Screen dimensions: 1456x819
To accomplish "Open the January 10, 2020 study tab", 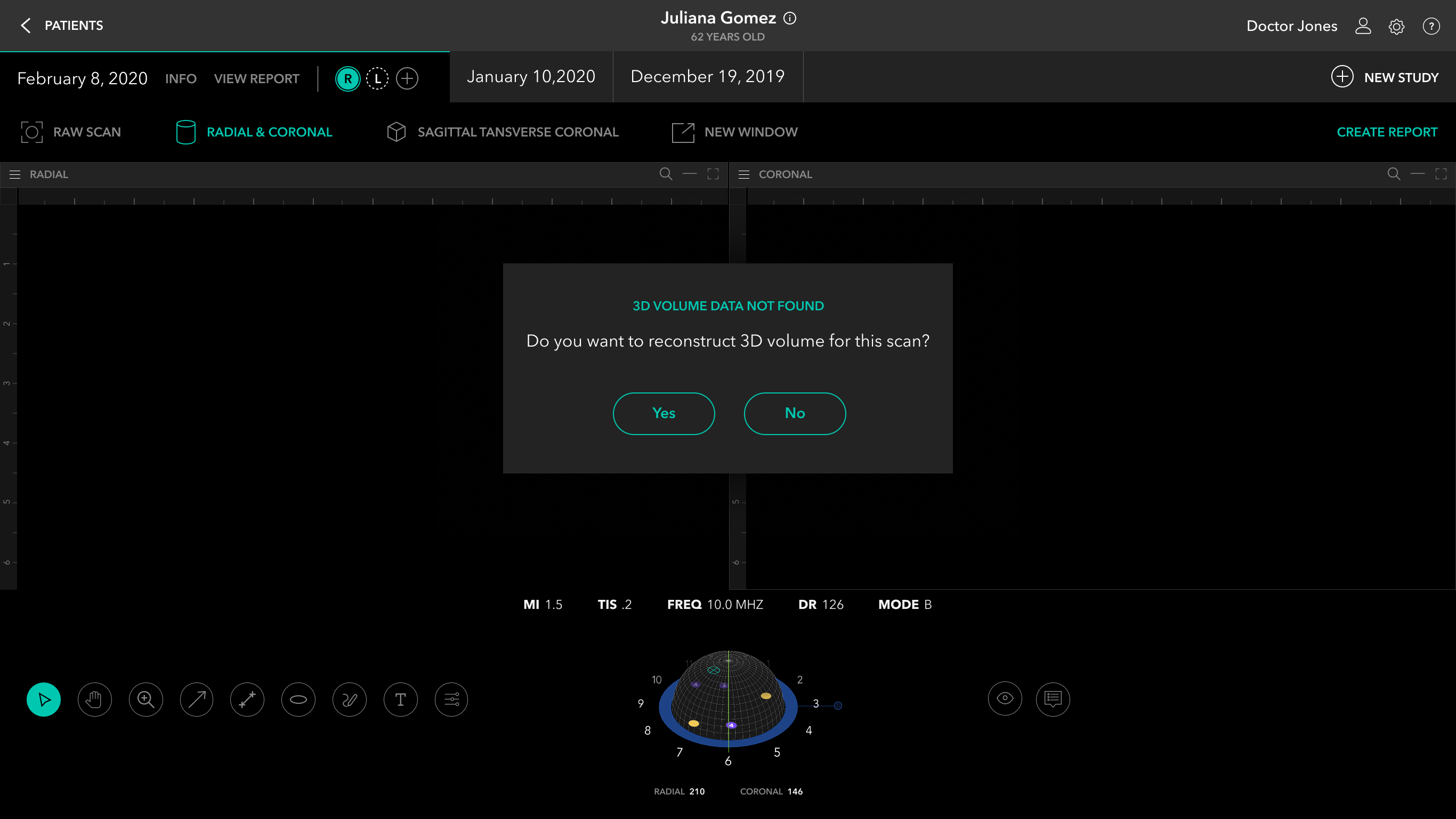I will click(531, 77).
